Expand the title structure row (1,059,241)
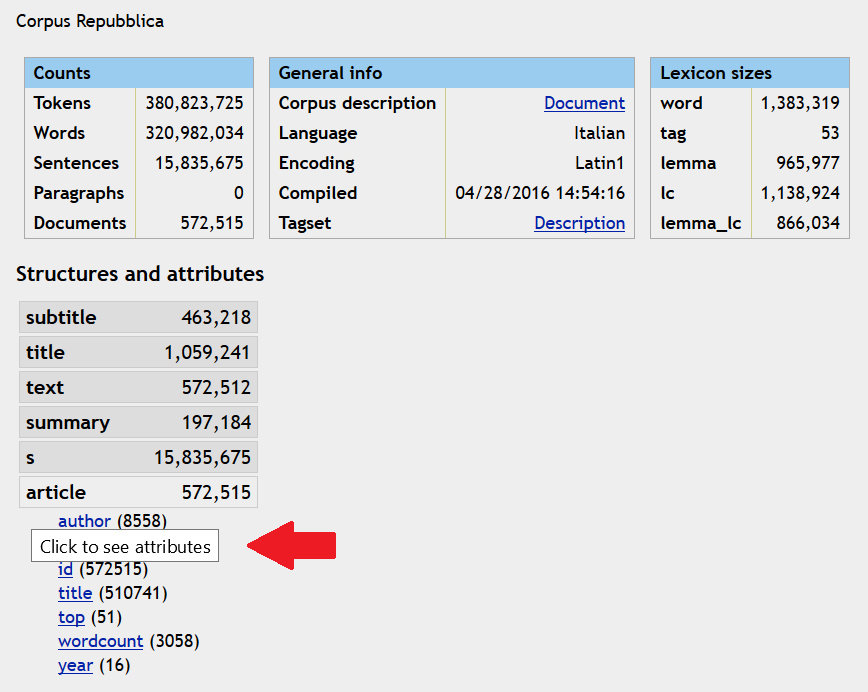The width and height of the screenshot is (868, 692). [138, 352]
